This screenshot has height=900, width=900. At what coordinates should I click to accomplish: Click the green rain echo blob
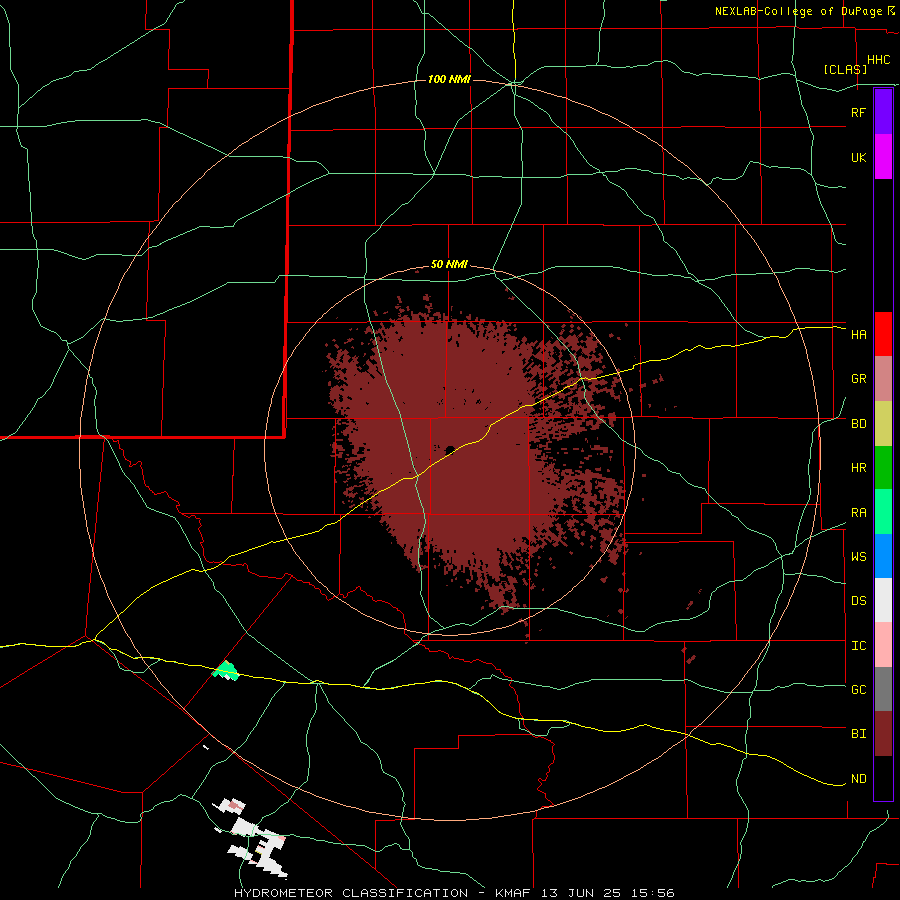226,670
